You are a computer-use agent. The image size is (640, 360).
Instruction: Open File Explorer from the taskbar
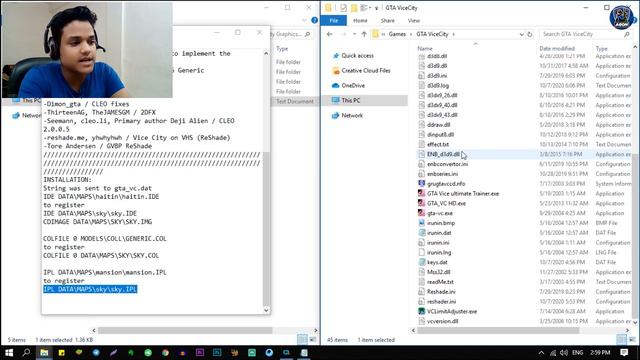point(44,352)
